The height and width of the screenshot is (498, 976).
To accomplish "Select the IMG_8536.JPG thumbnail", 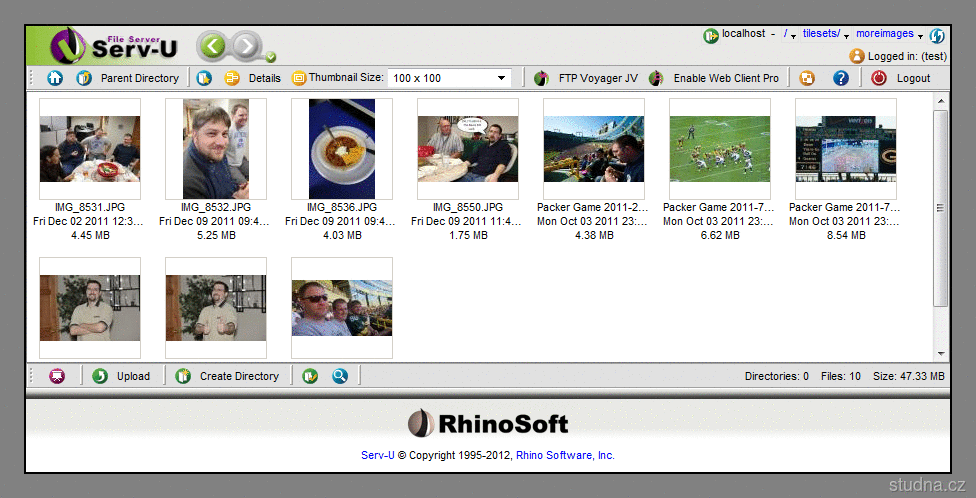I will coord(342,148).
